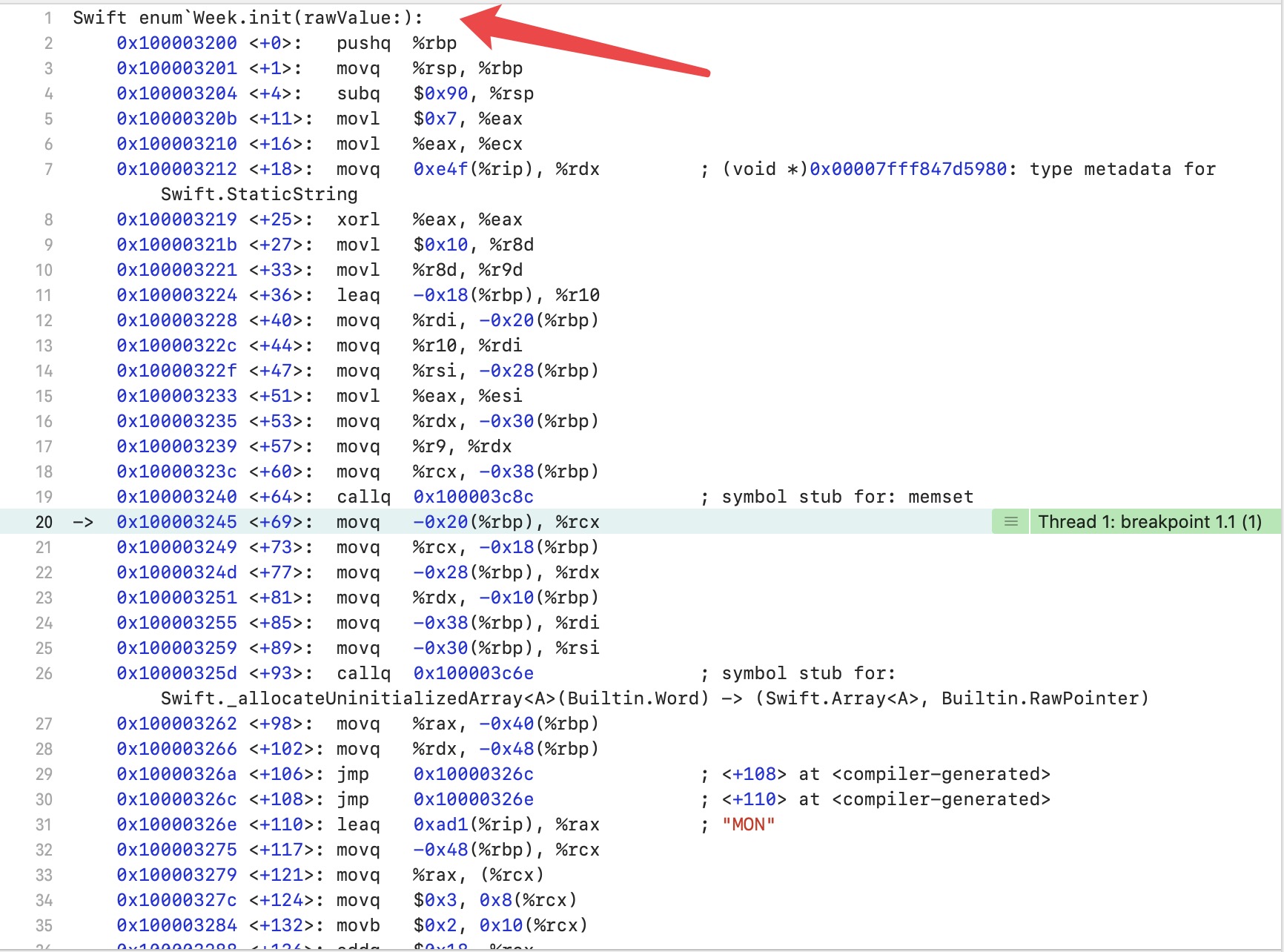Click the callq target 0x100003c6e

(x=473, y=673)
